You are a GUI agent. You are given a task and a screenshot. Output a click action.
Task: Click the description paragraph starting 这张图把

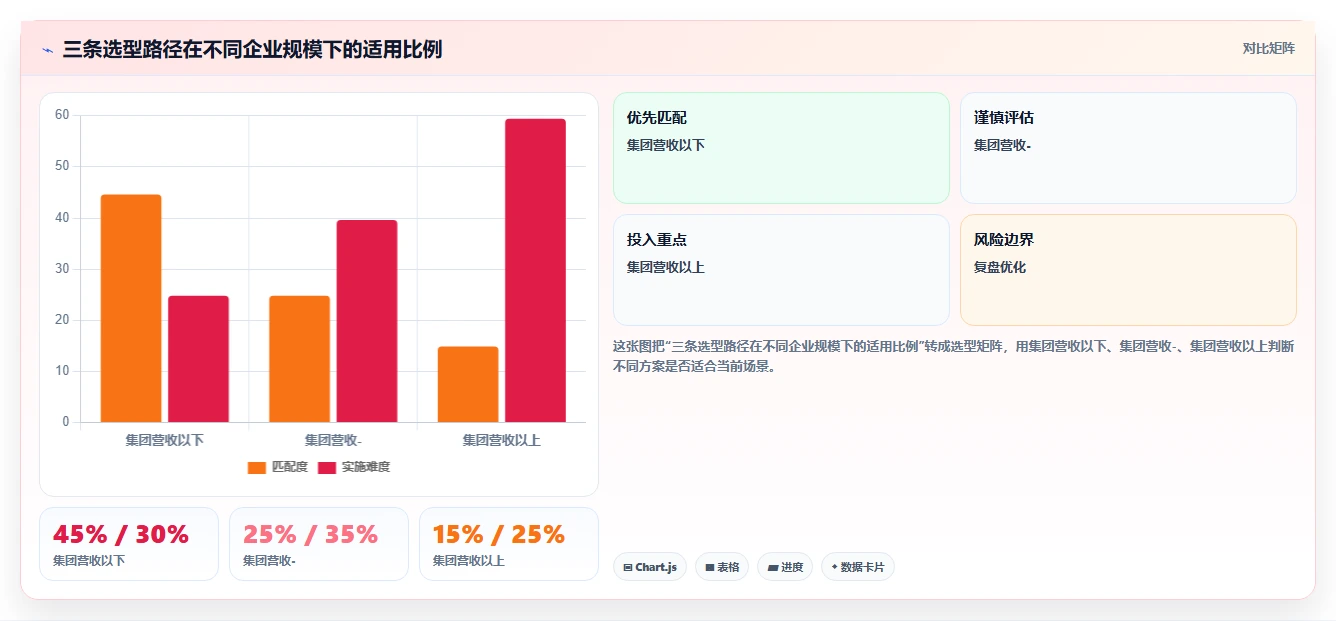pos(954,356)
